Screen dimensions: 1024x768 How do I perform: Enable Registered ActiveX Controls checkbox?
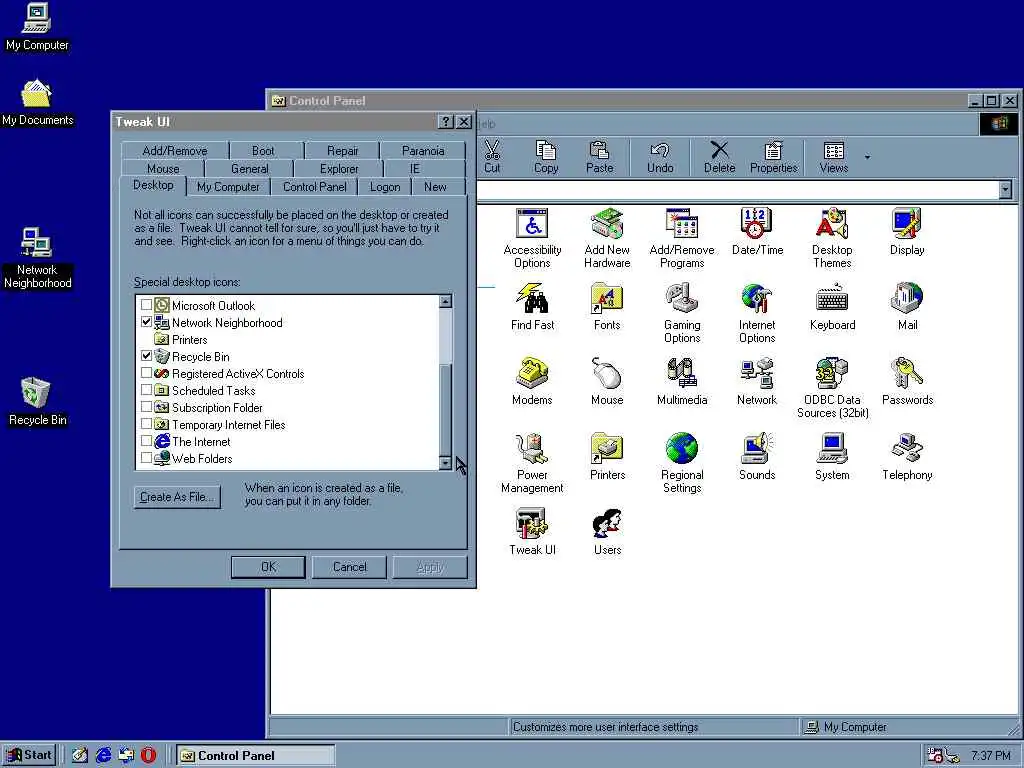click(146, 373)
